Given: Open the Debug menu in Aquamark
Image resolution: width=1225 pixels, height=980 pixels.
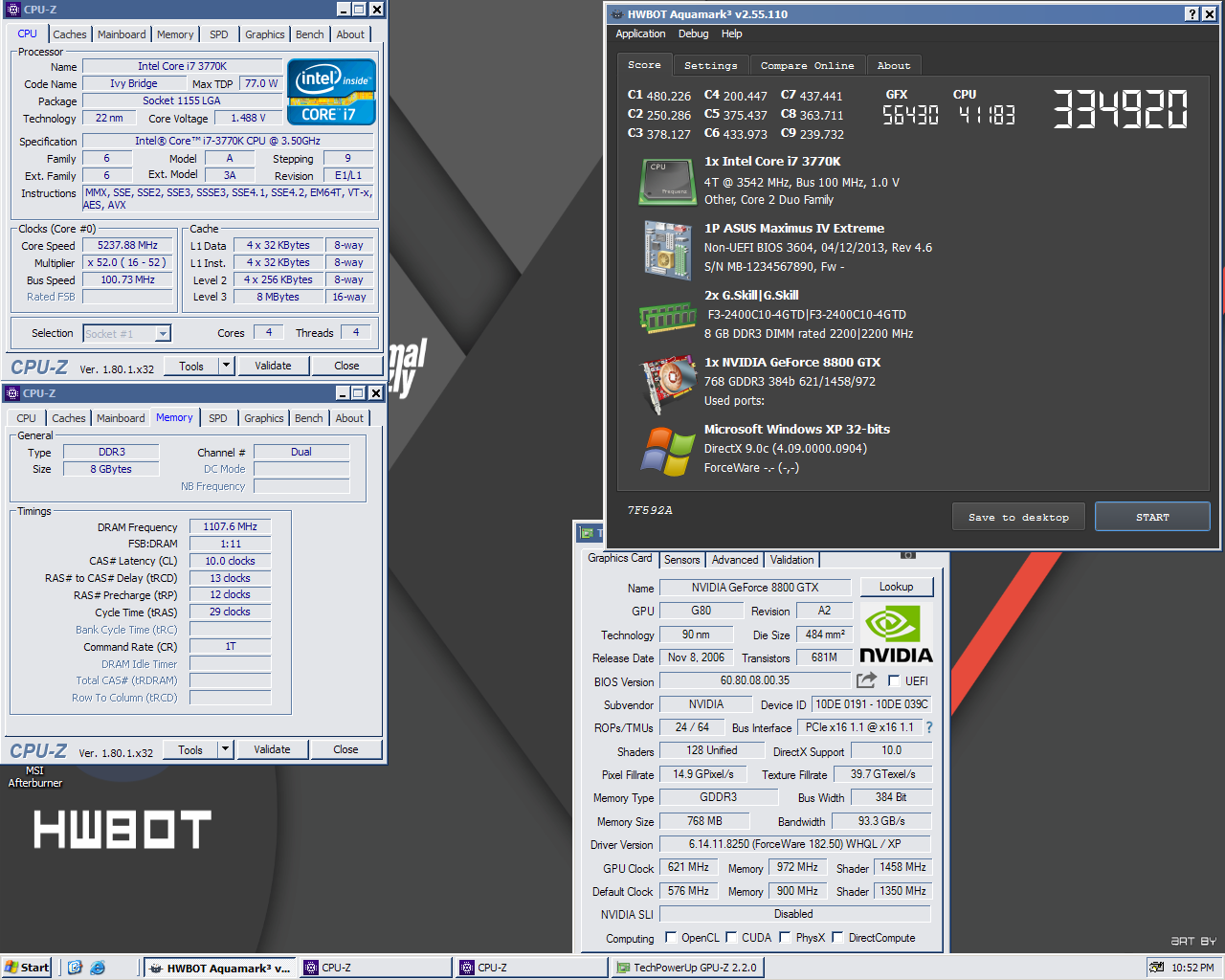Looking at the screenshot, I should [694, 33].
